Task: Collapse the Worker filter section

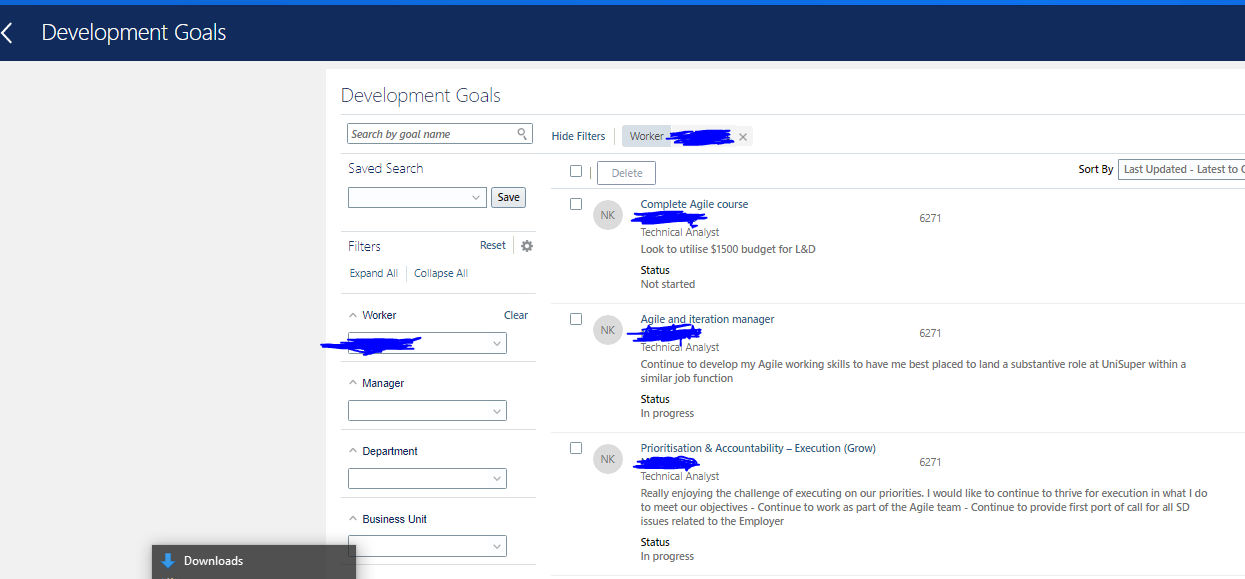Action: [x=352, y=314]
